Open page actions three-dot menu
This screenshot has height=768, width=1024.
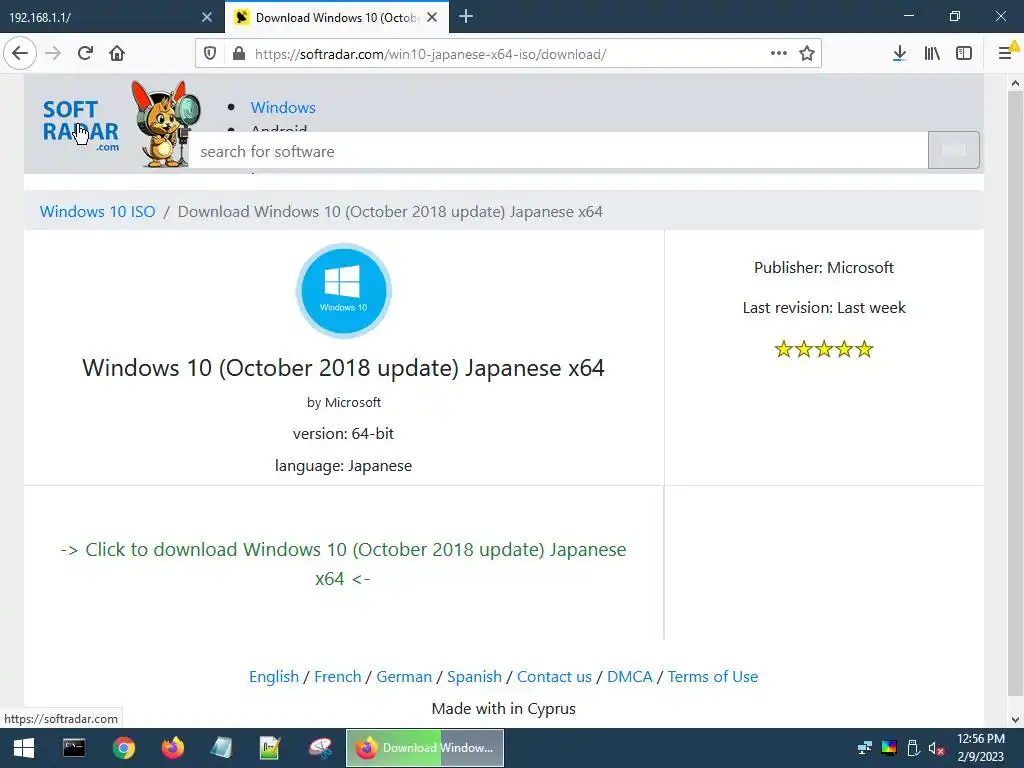(778, 54)
